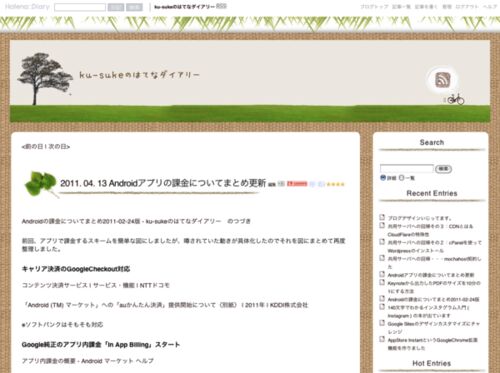Screen dimensions: 500x373
Task: Click the Hot Entries heading
Action: pos(432,363)
